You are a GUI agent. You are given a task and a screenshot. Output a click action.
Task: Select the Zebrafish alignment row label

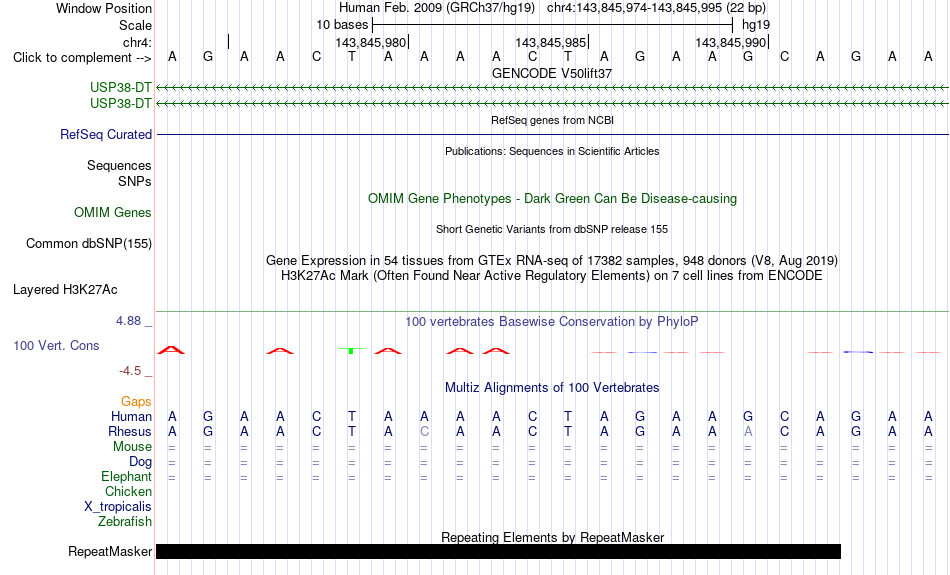coord(125,522)
